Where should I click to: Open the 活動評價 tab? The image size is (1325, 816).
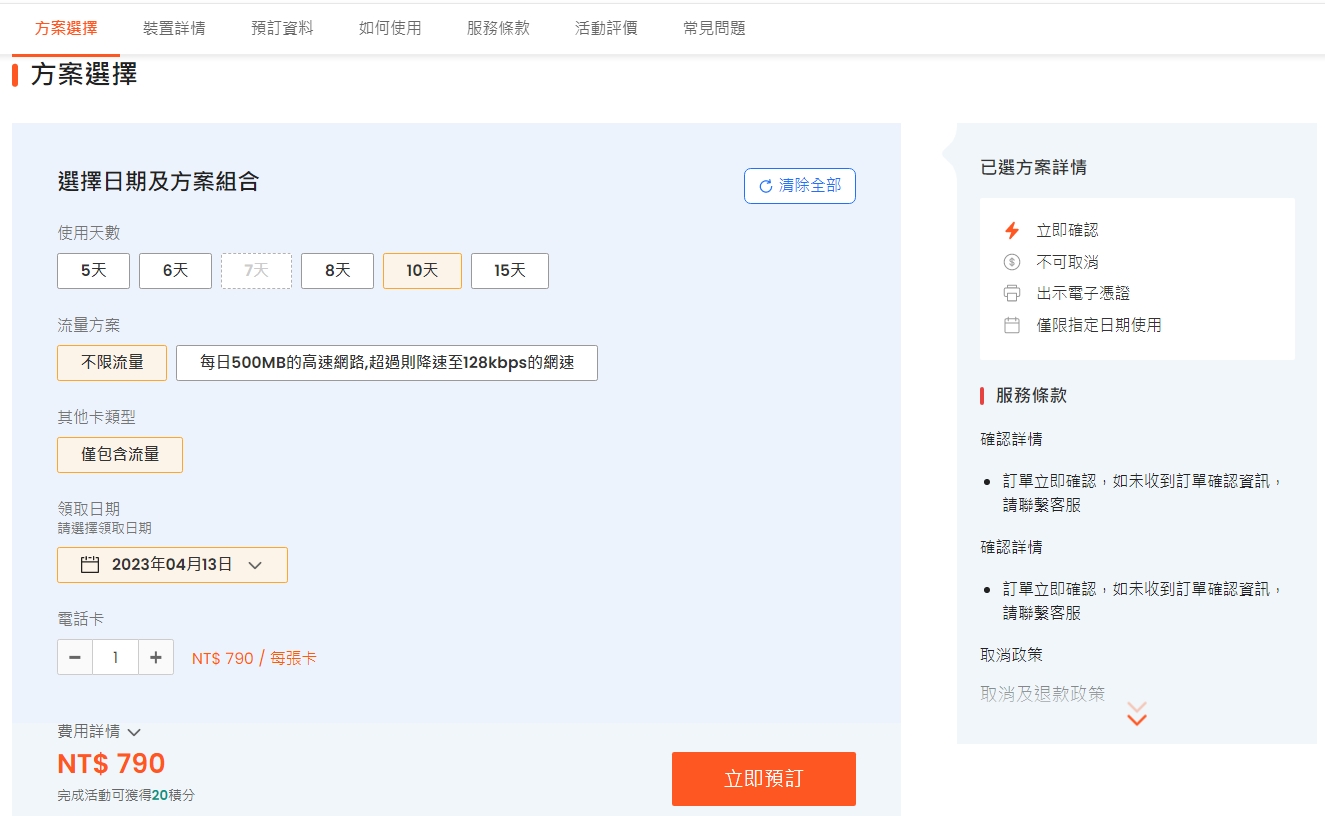(606, 28)
